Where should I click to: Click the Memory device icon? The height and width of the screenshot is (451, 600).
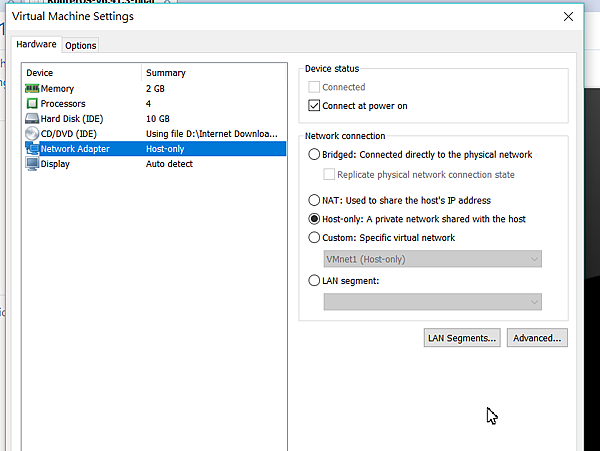pos(32,89)
